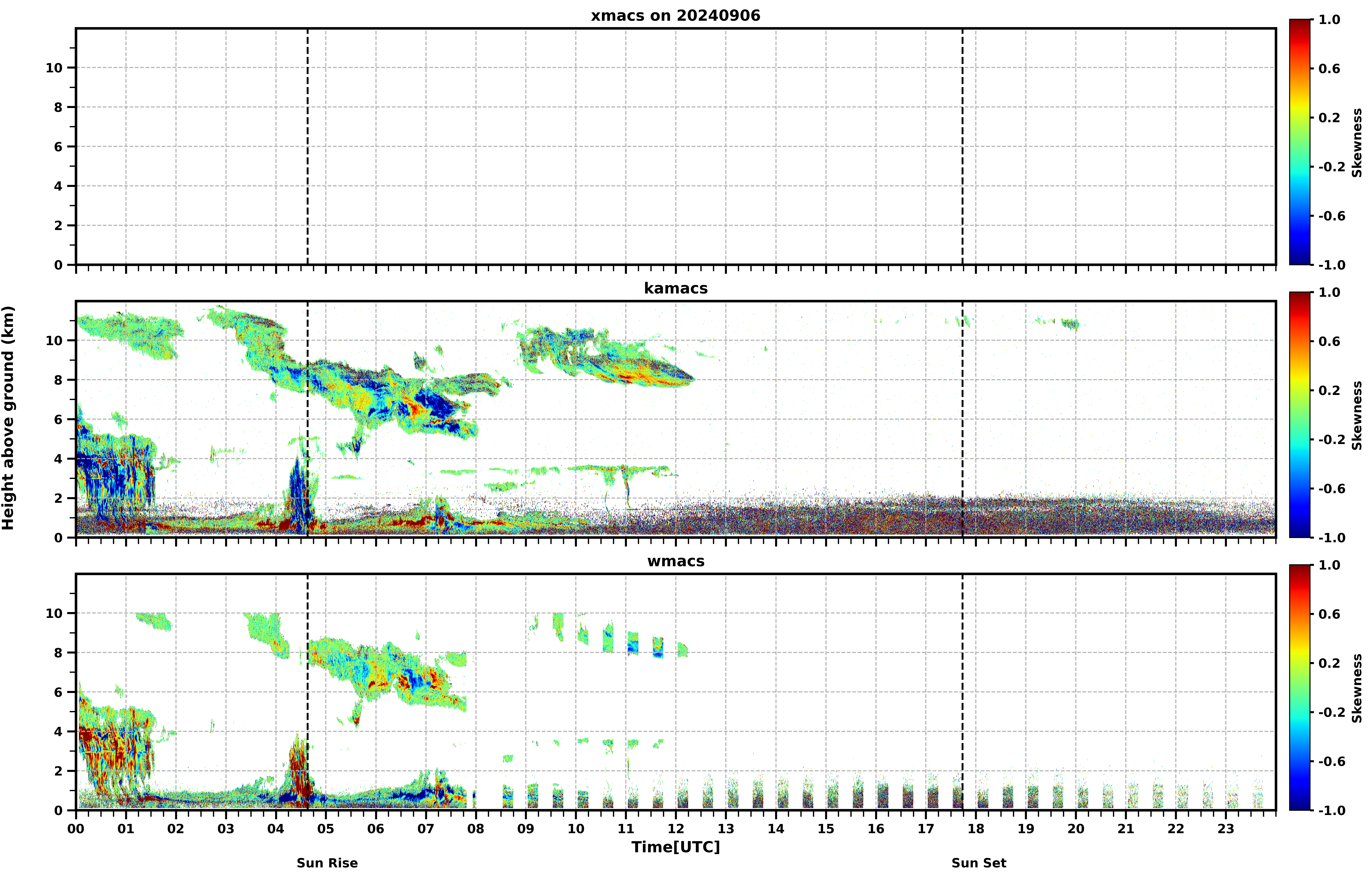Click the 'Time[UTC]' axis label
Image resolution: width=1372 pixels, height=879 pixels.
click(676, 847)
